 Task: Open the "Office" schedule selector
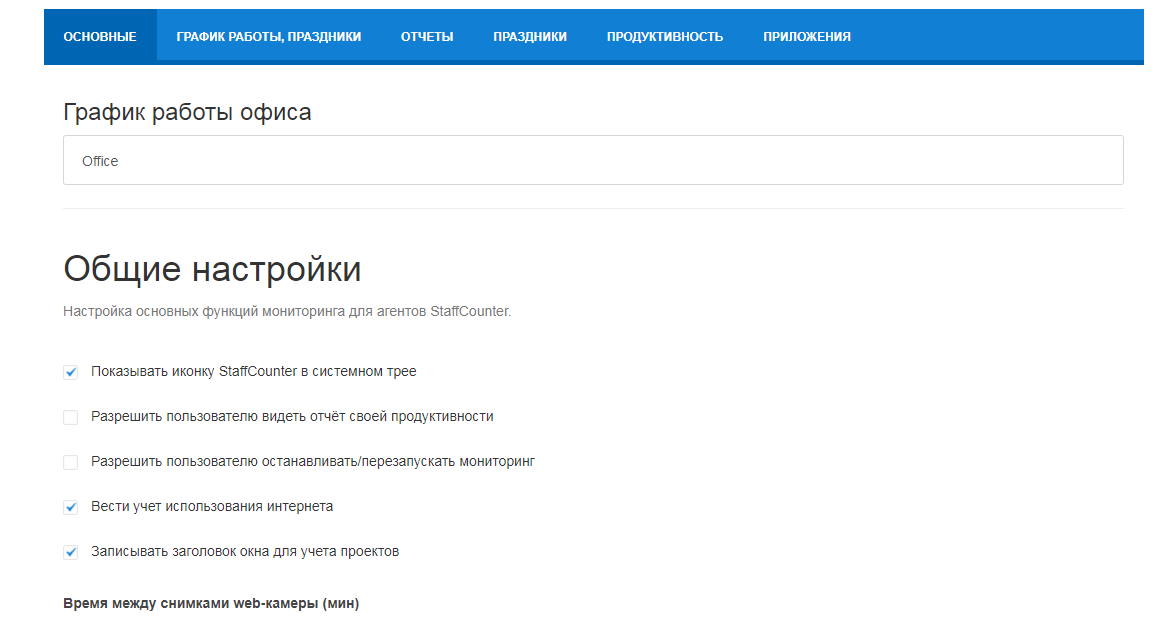click(x=592, y=159)
